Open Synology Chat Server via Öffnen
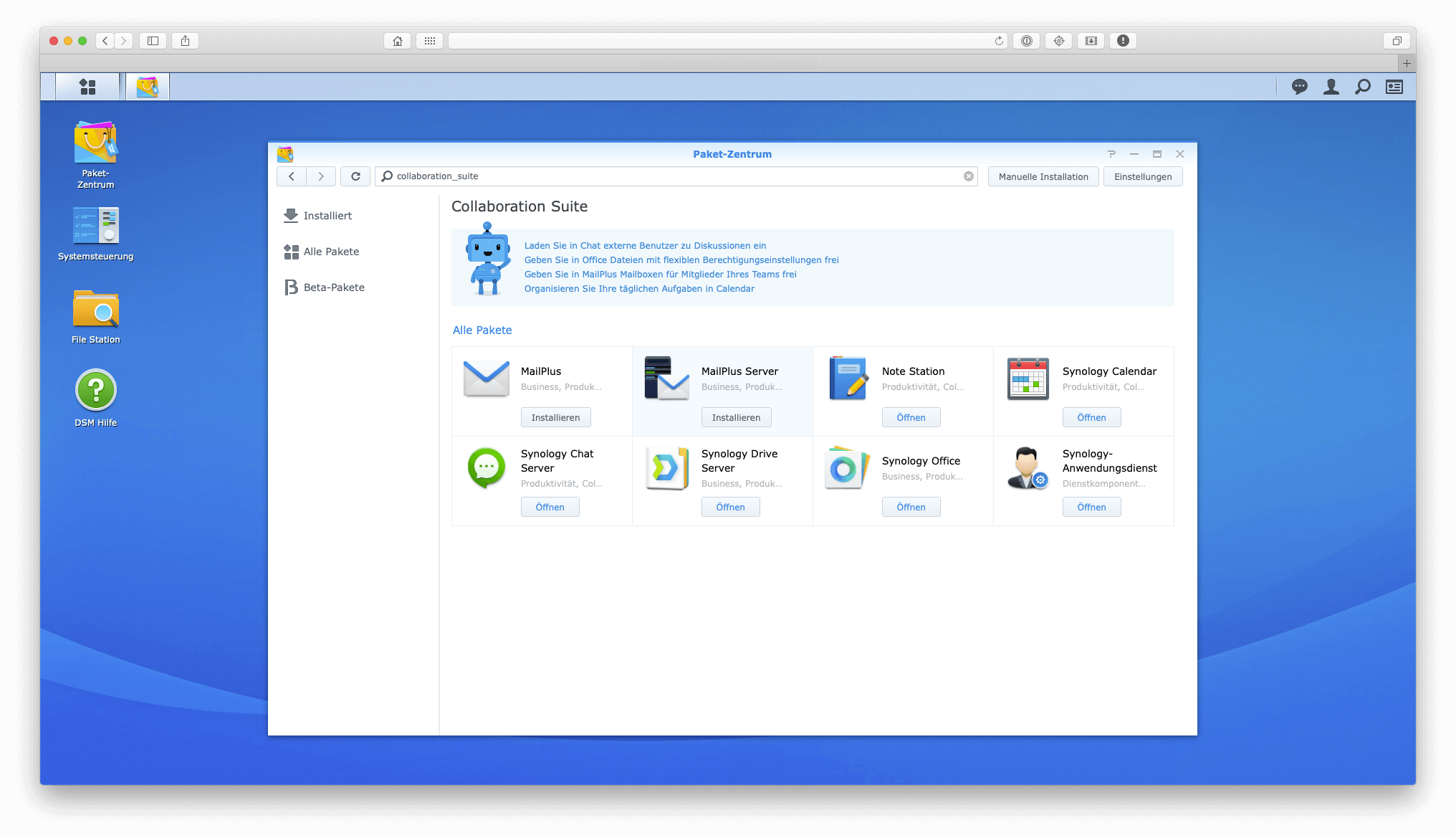1456x838 pixels. [x=550, y=507]
